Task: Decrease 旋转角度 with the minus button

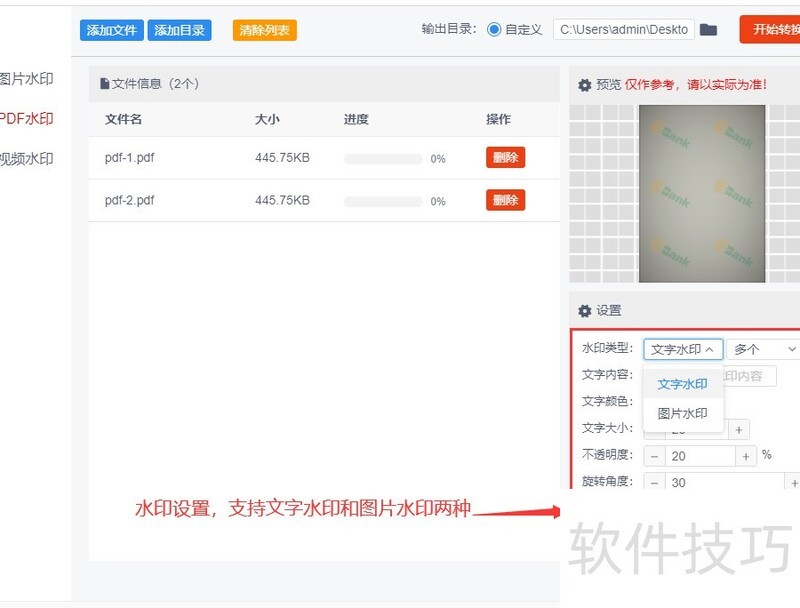Action: [x=653, y=482]
